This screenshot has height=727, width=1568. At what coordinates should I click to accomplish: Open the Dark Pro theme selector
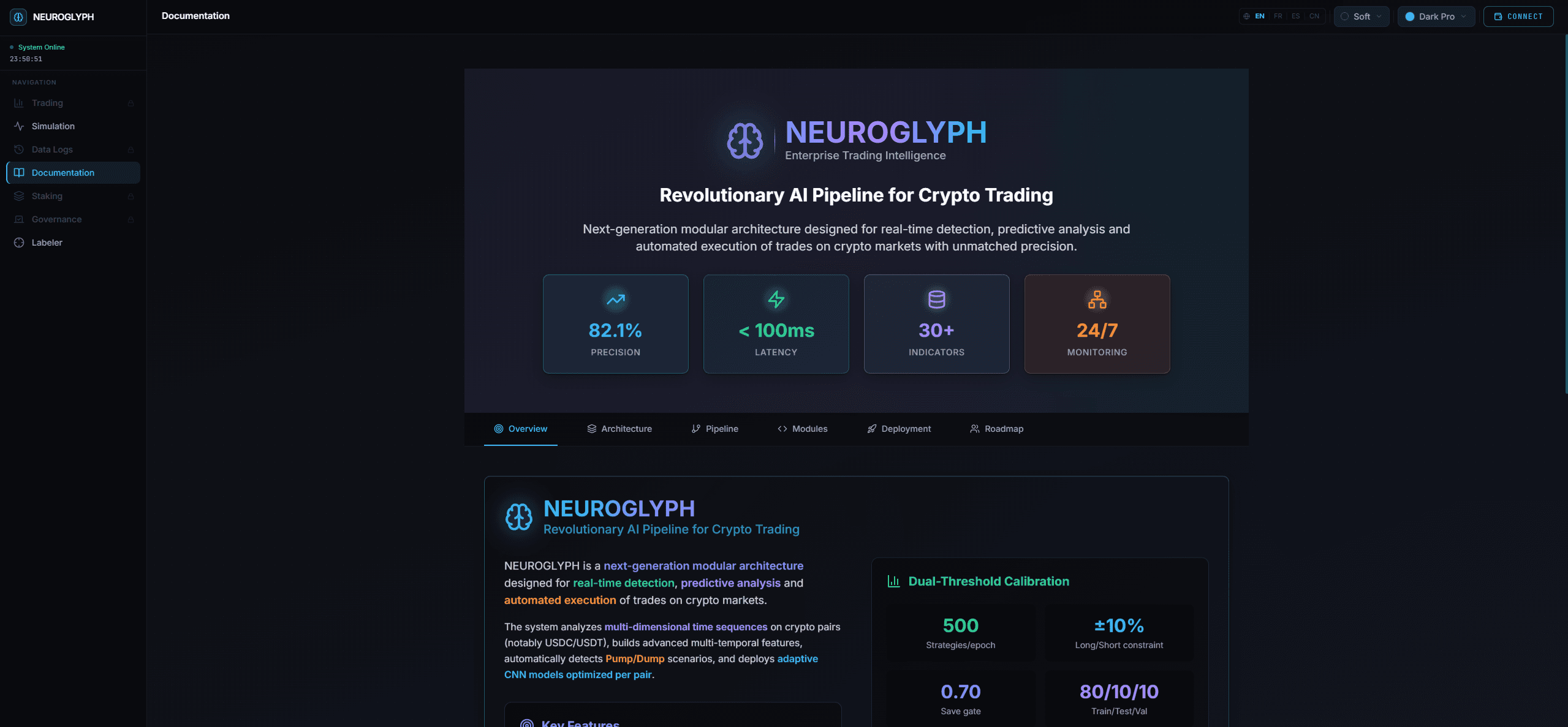pyautogui.click(x=1435, y=17)
